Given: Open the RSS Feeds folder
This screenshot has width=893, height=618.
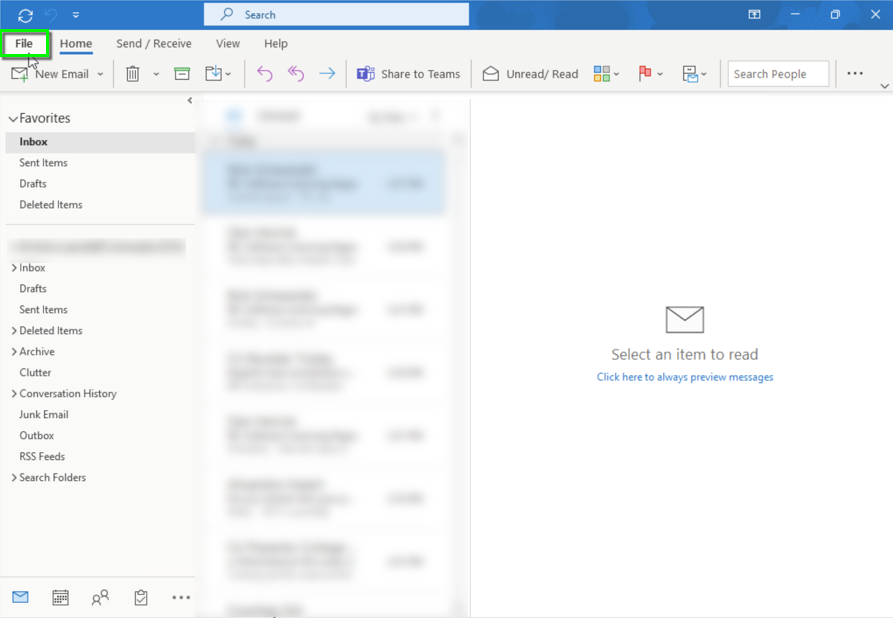Looking at the screenshot, I should [x=42, y=457].
